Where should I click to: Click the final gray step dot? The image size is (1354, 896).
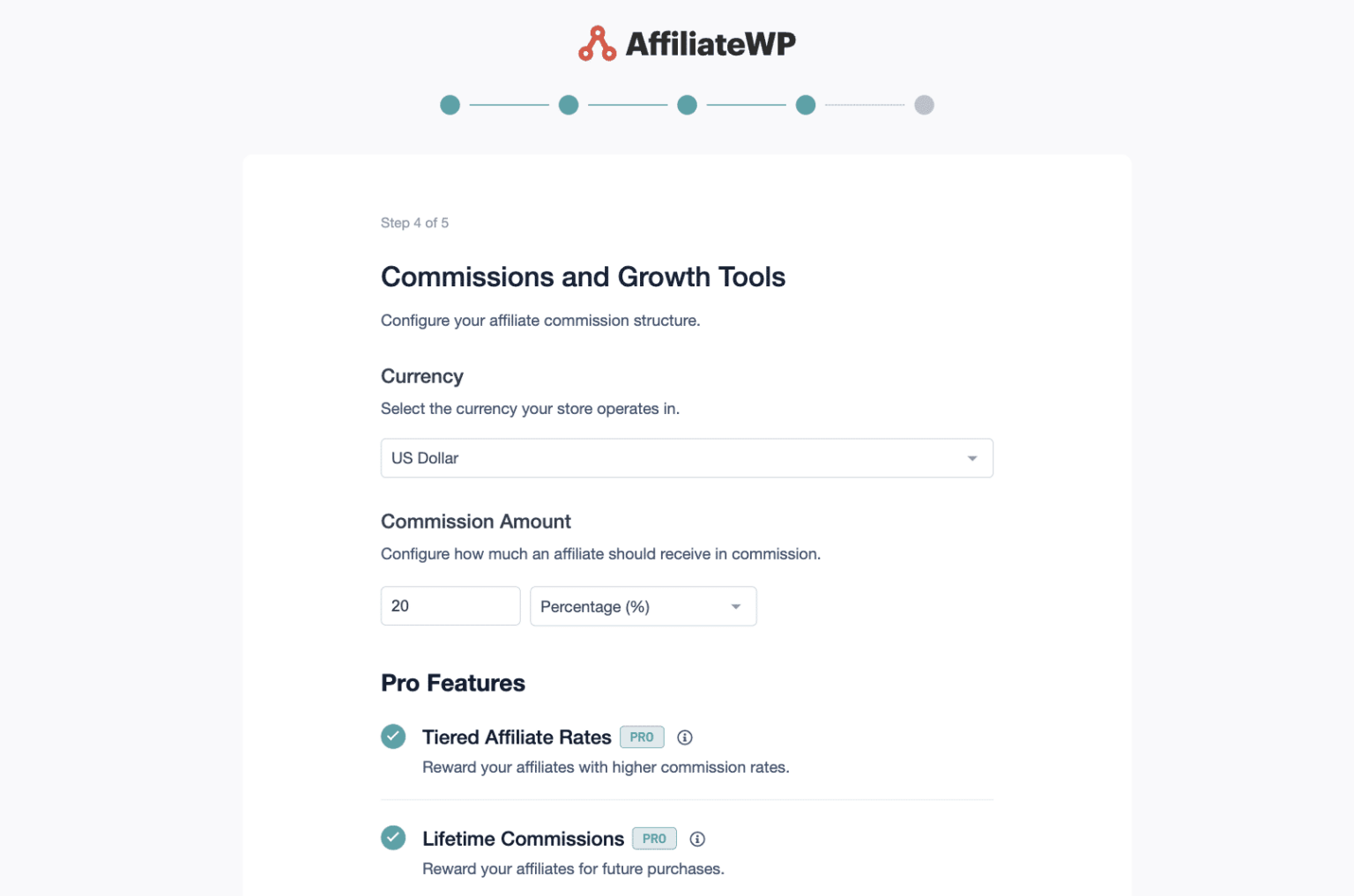click(924, 104)
